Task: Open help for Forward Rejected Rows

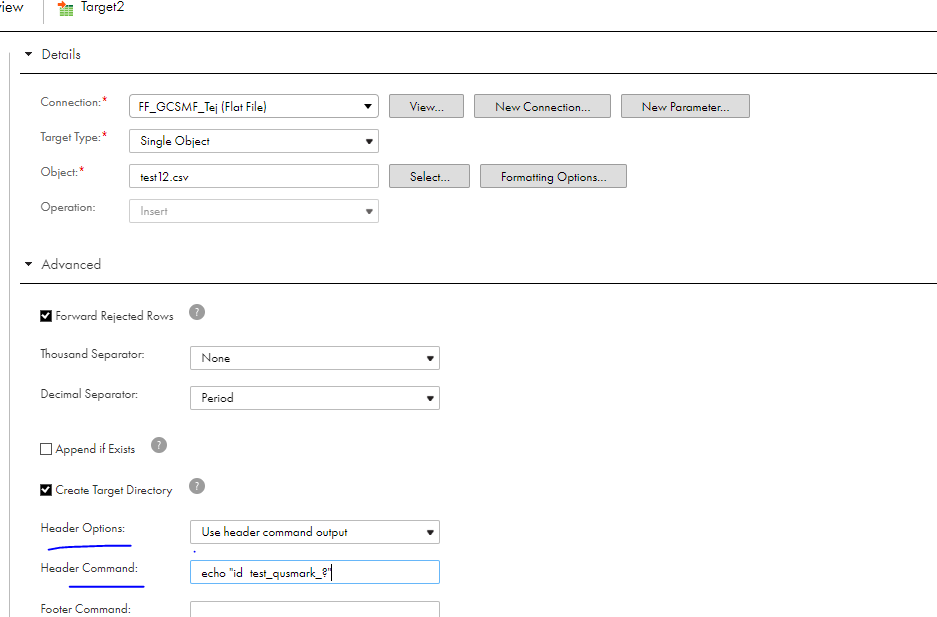Action: point(197,312)
